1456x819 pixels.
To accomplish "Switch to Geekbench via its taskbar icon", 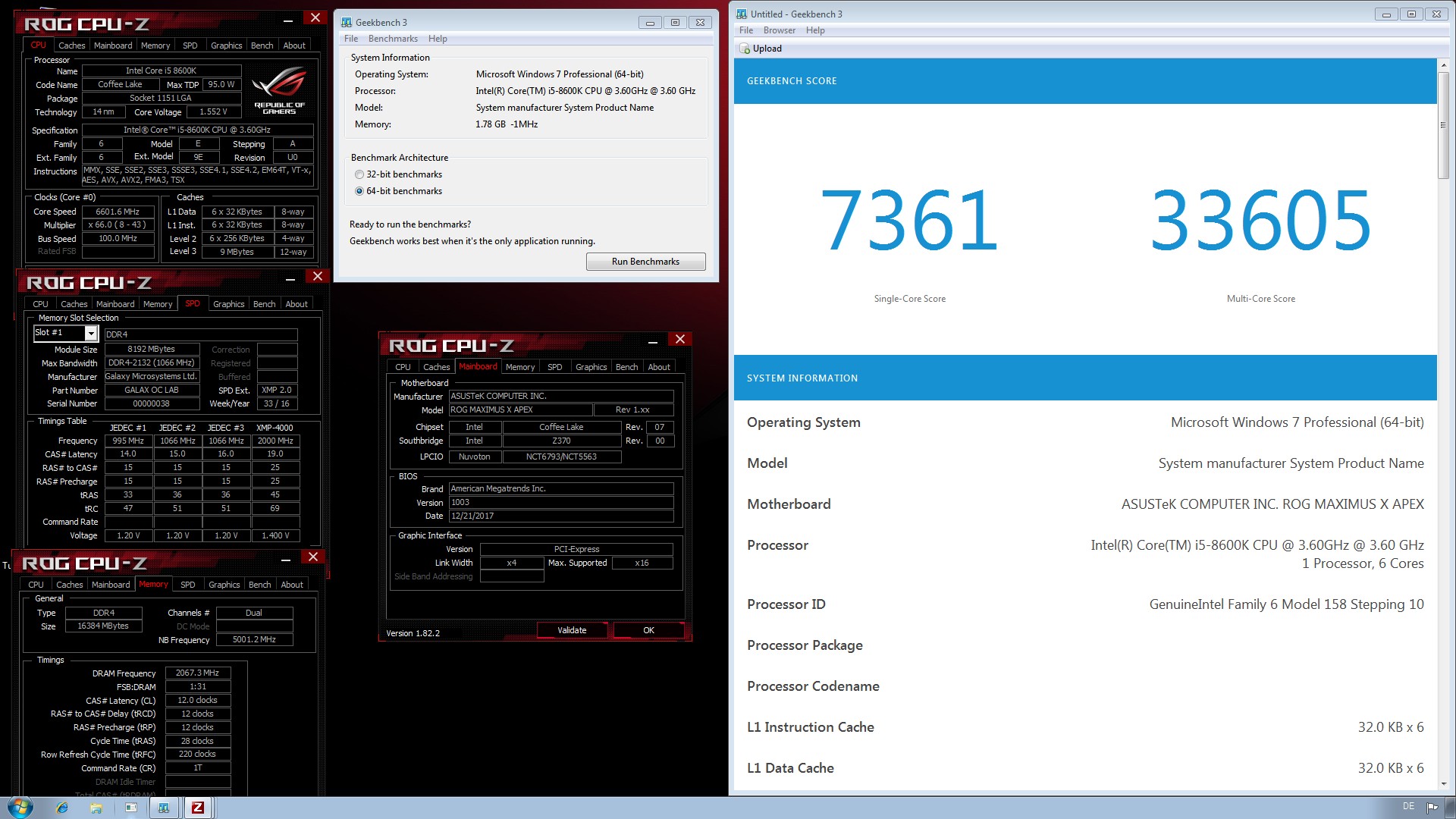I will click(x=164, y=808).
